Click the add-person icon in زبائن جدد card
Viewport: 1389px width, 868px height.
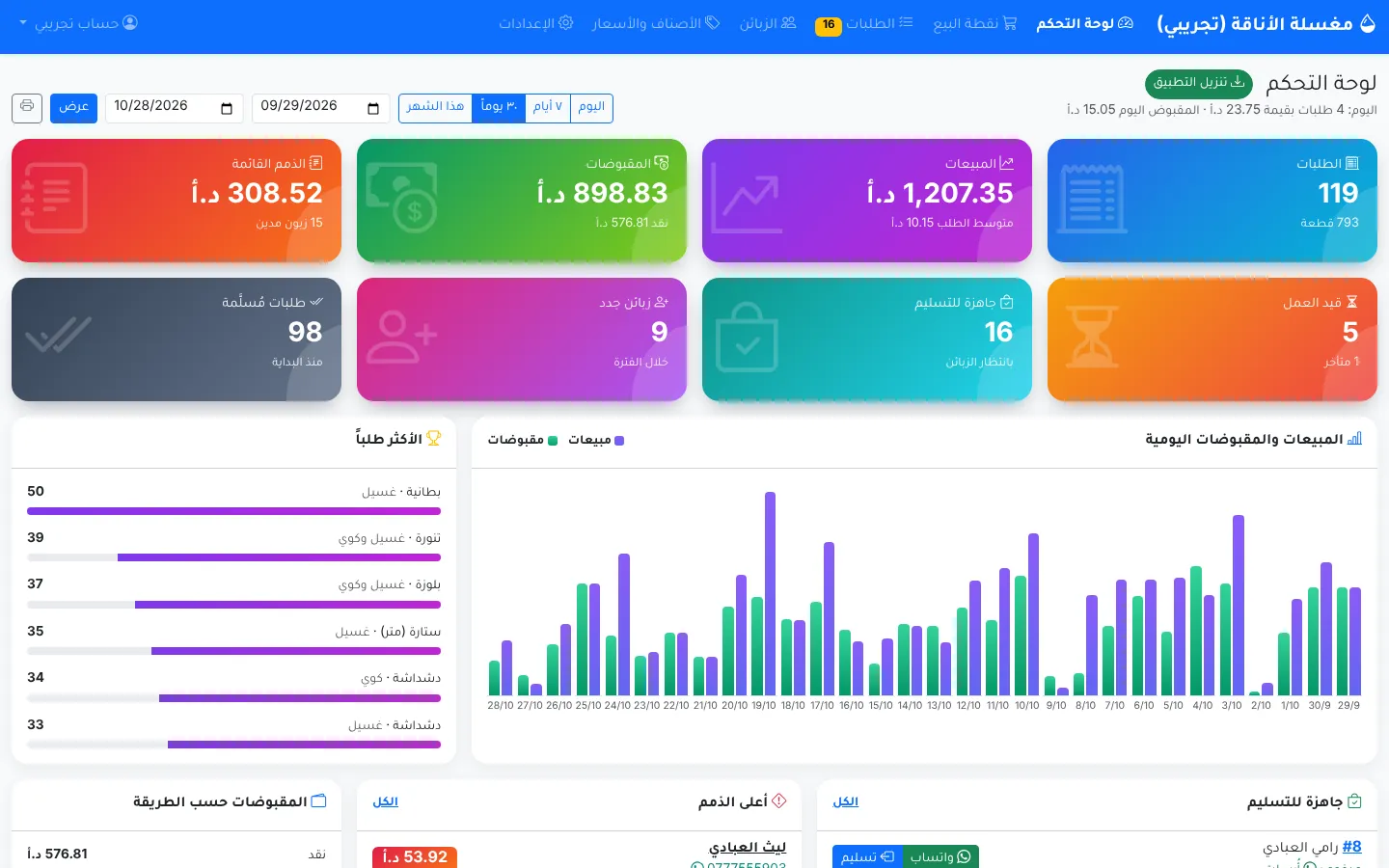(401, 338)
